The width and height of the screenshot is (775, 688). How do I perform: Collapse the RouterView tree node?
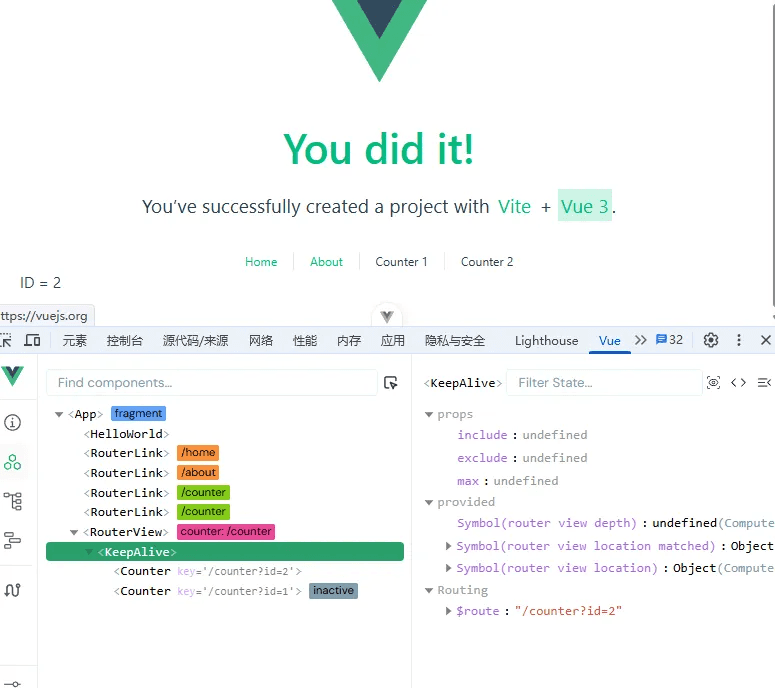click(x=74, y=532)
